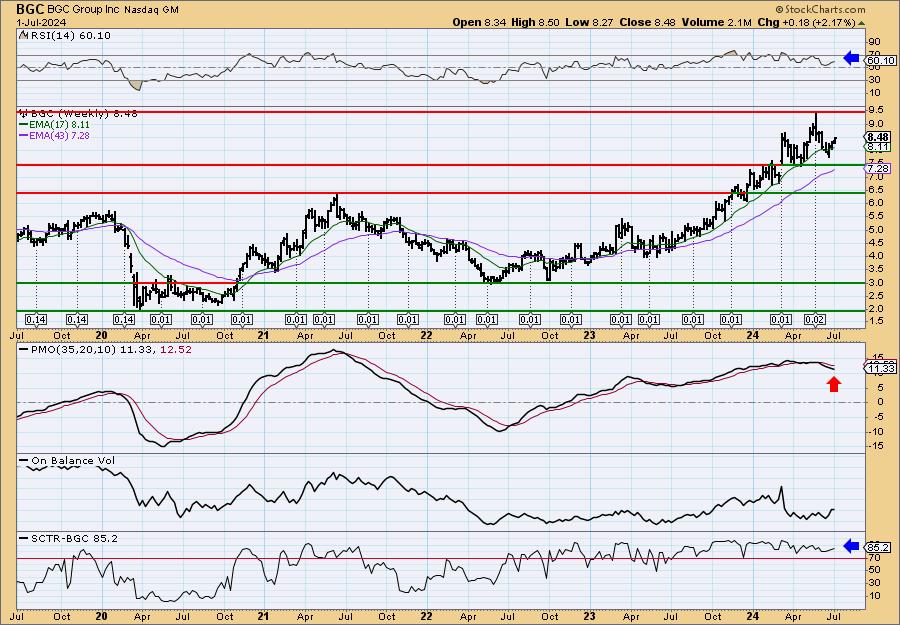
Task: Click green line swatch beside EMA(17)
Action: coord(23,125)
